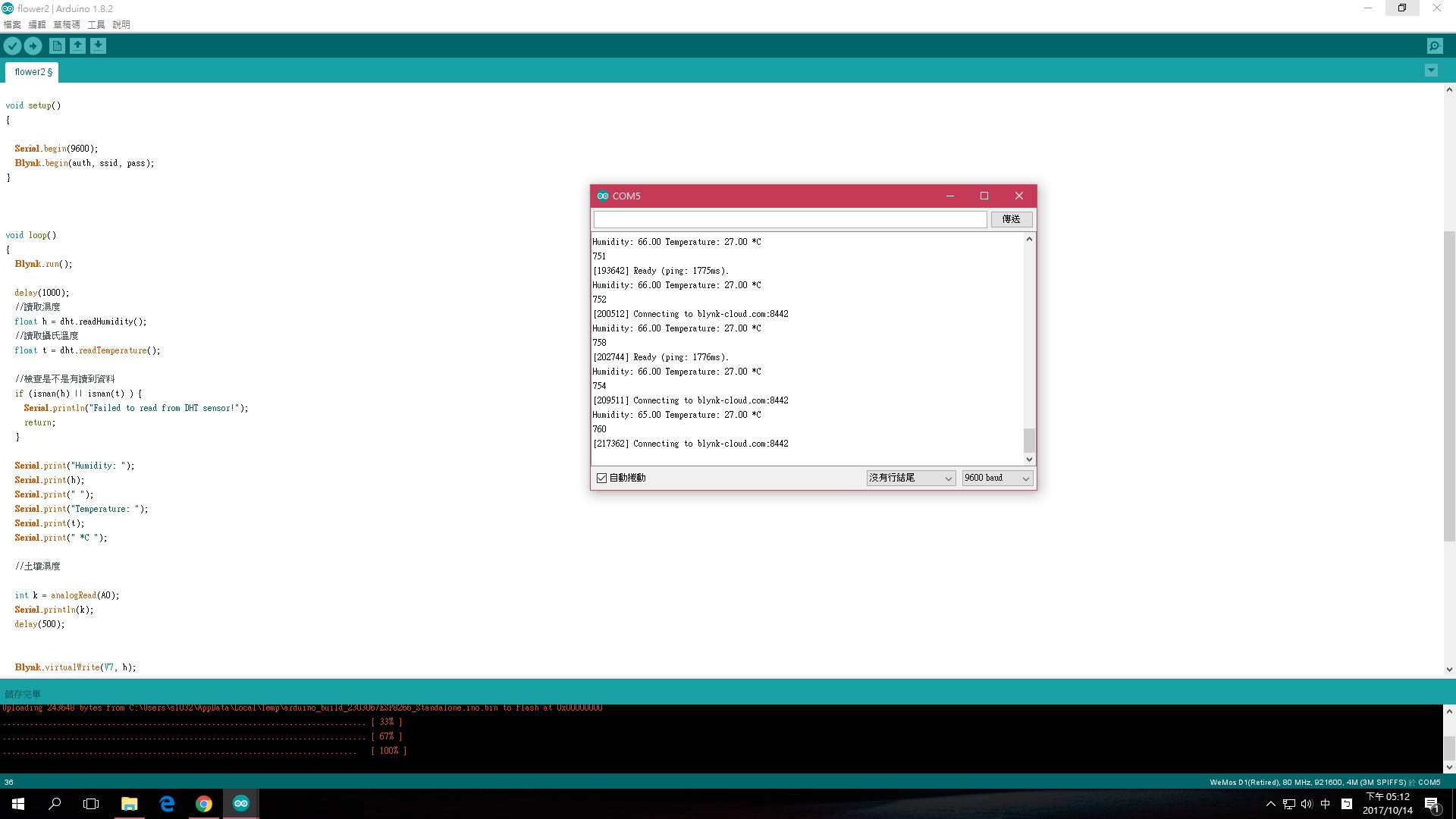
Task: Click the Save sketch icon
Action: [98, 46]
